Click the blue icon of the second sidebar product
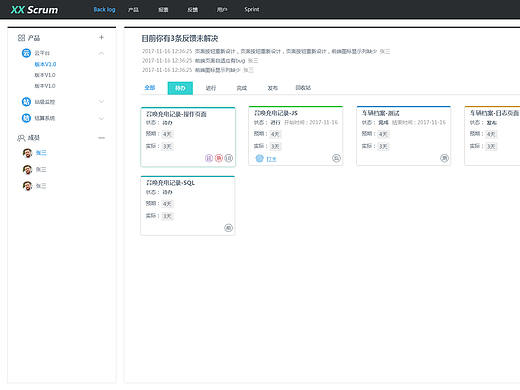The image size is (520, 390). 26,102
